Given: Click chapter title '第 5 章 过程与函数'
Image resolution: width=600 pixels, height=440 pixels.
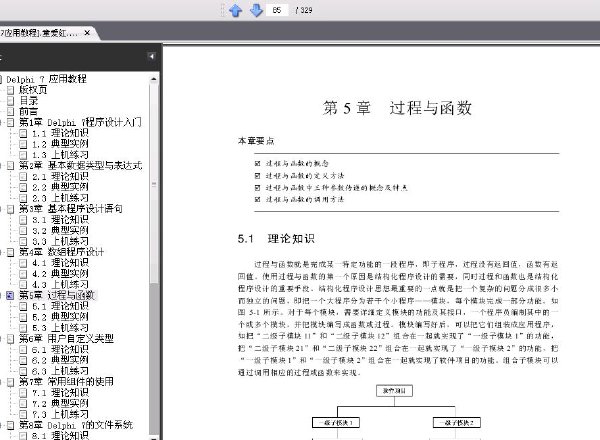Looking at the screenshot, I should pyautogui.click(x=397, y=108).
